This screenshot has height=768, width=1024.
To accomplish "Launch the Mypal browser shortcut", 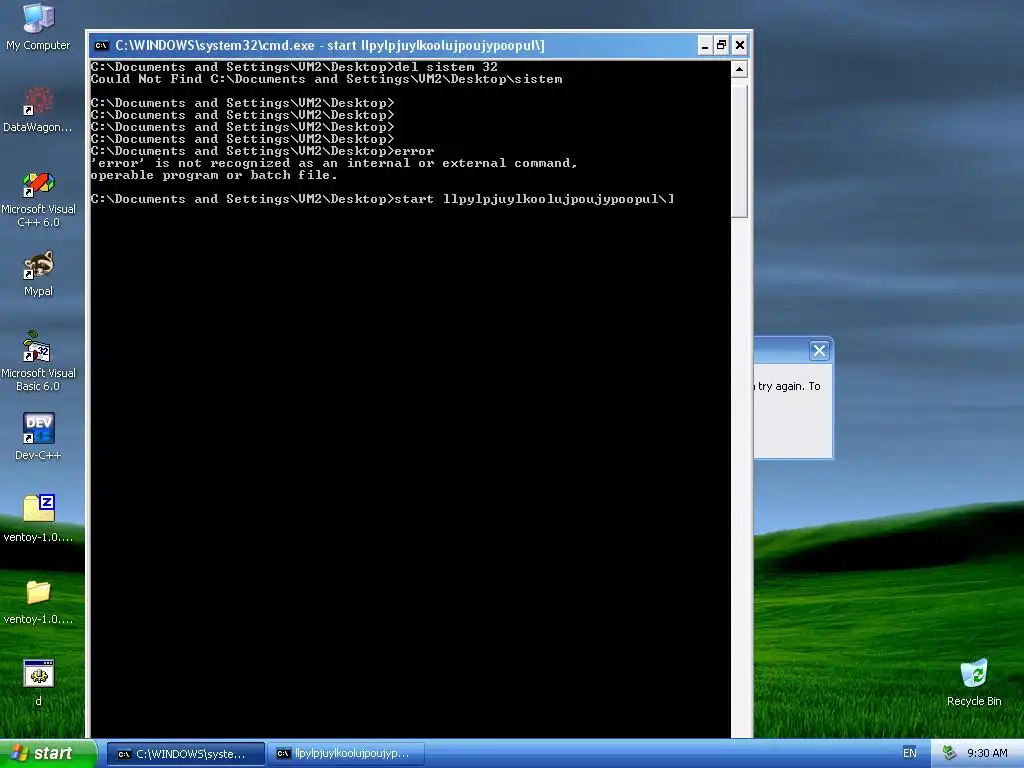I will (x=38, y=274).
